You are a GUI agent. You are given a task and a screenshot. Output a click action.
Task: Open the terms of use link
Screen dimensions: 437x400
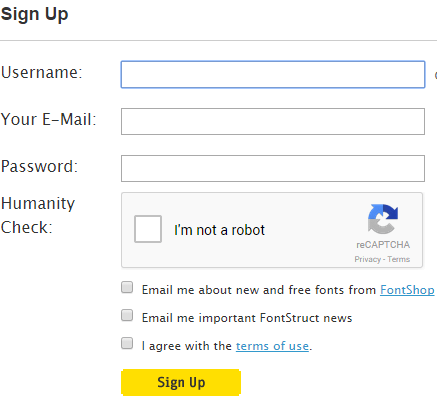[x=272, y=346]
